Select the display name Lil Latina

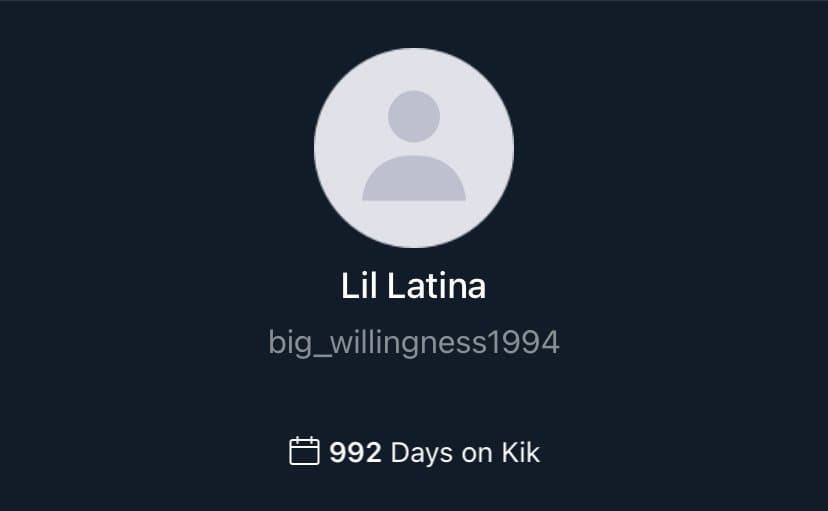(413, 286)
